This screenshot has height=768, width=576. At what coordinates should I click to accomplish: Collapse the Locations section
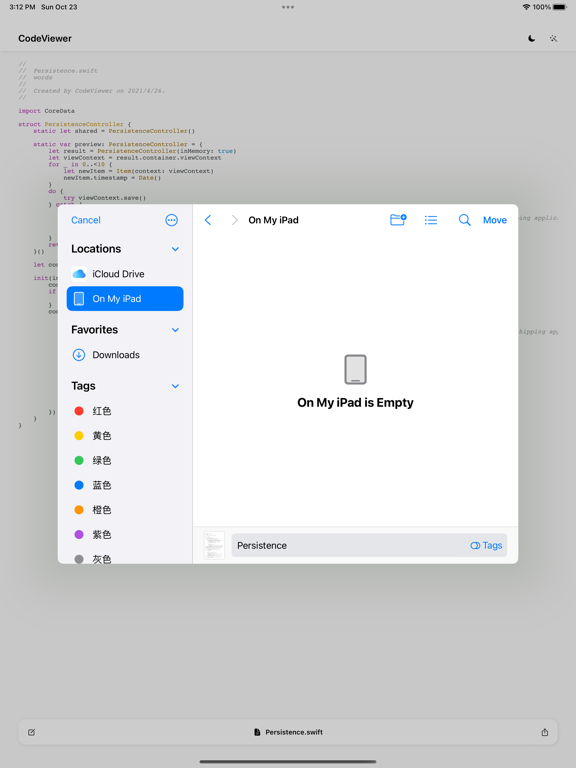[175, 249]
